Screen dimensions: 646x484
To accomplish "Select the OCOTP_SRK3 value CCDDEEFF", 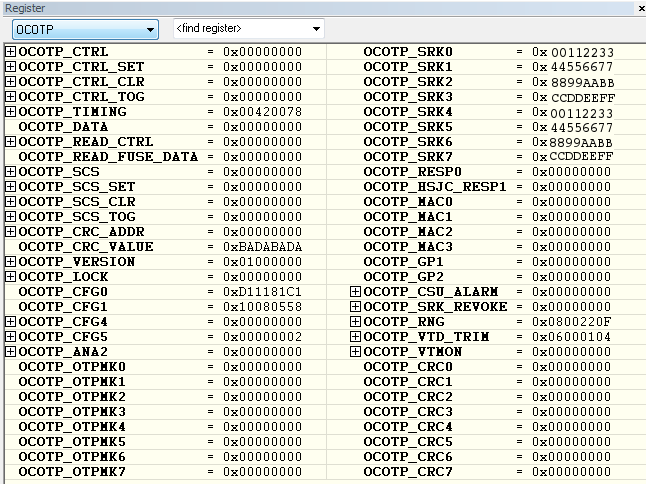I will 583,98.
